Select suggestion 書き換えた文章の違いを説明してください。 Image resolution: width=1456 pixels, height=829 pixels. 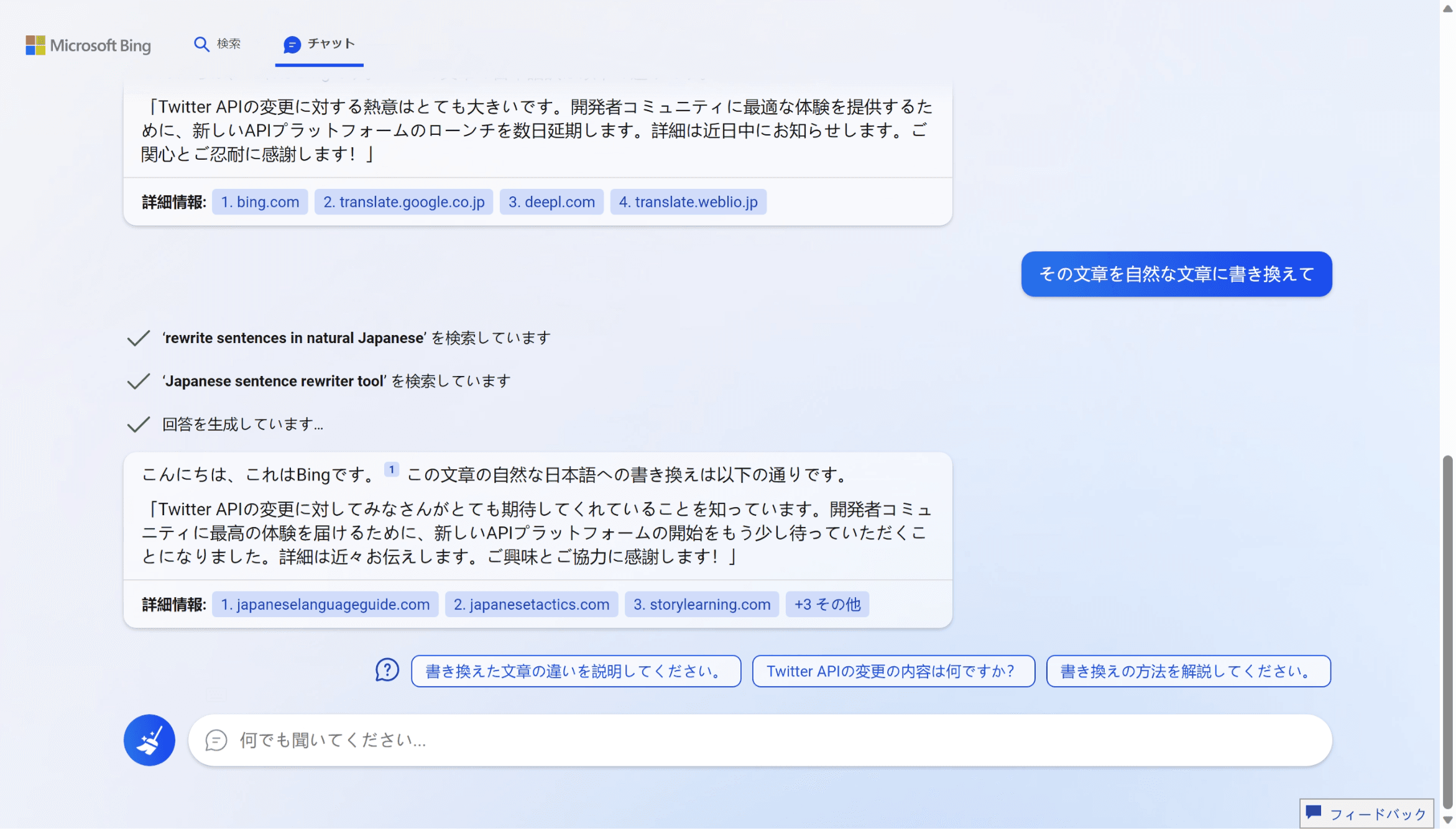click(576, 671)
